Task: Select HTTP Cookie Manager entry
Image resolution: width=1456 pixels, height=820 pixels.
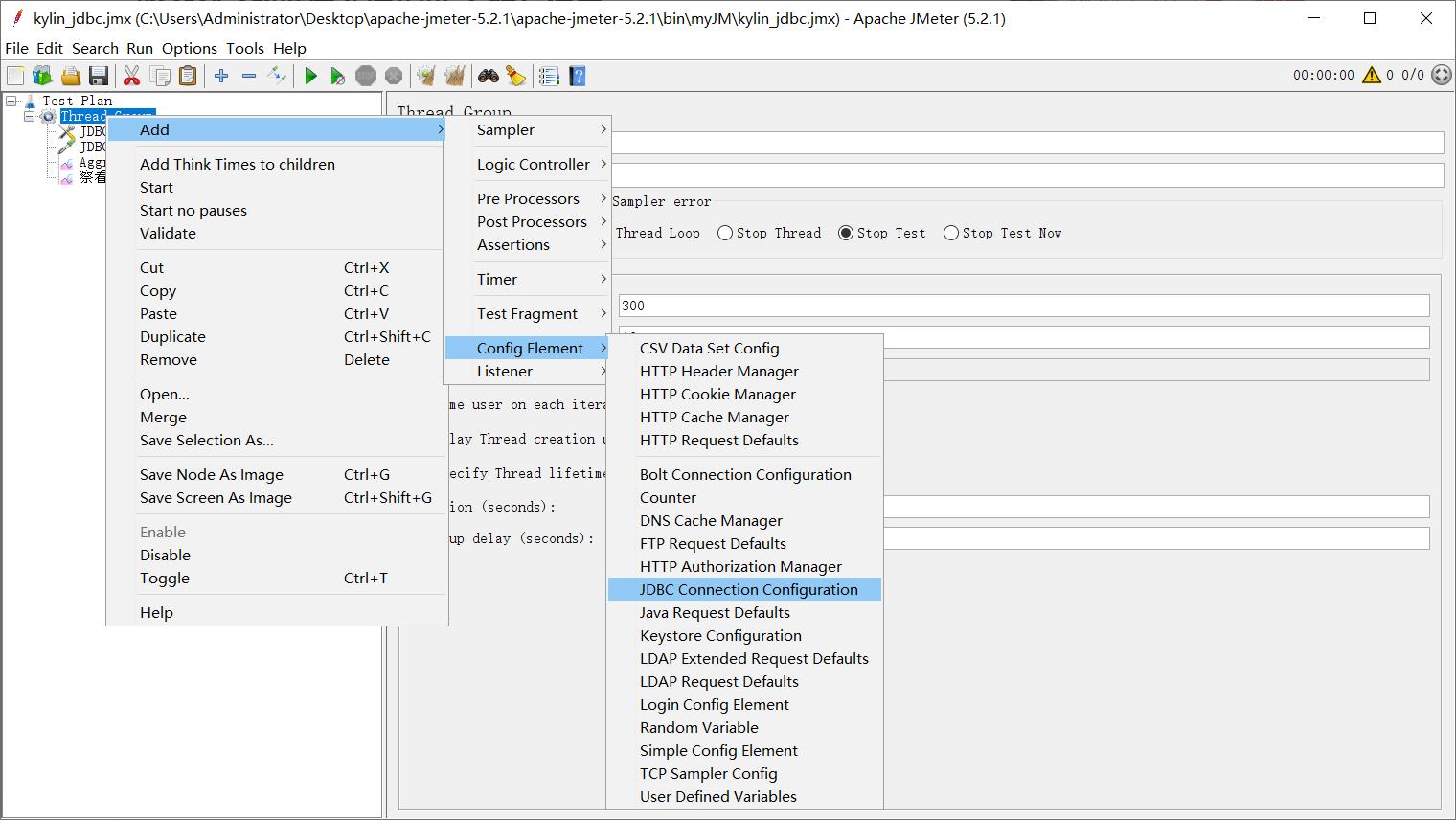Action: (x=744, y=394)
